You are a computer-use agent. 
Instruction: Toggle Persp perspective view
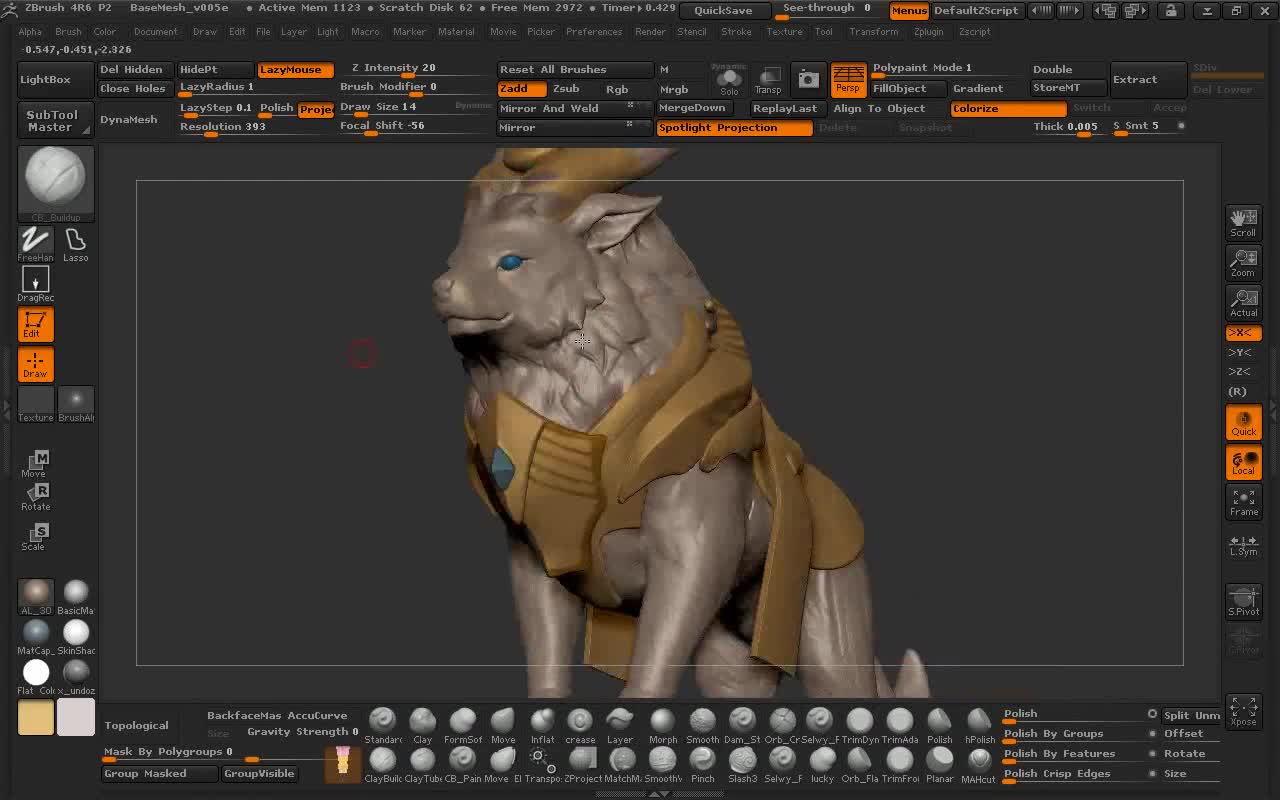[x=848, y=80]
